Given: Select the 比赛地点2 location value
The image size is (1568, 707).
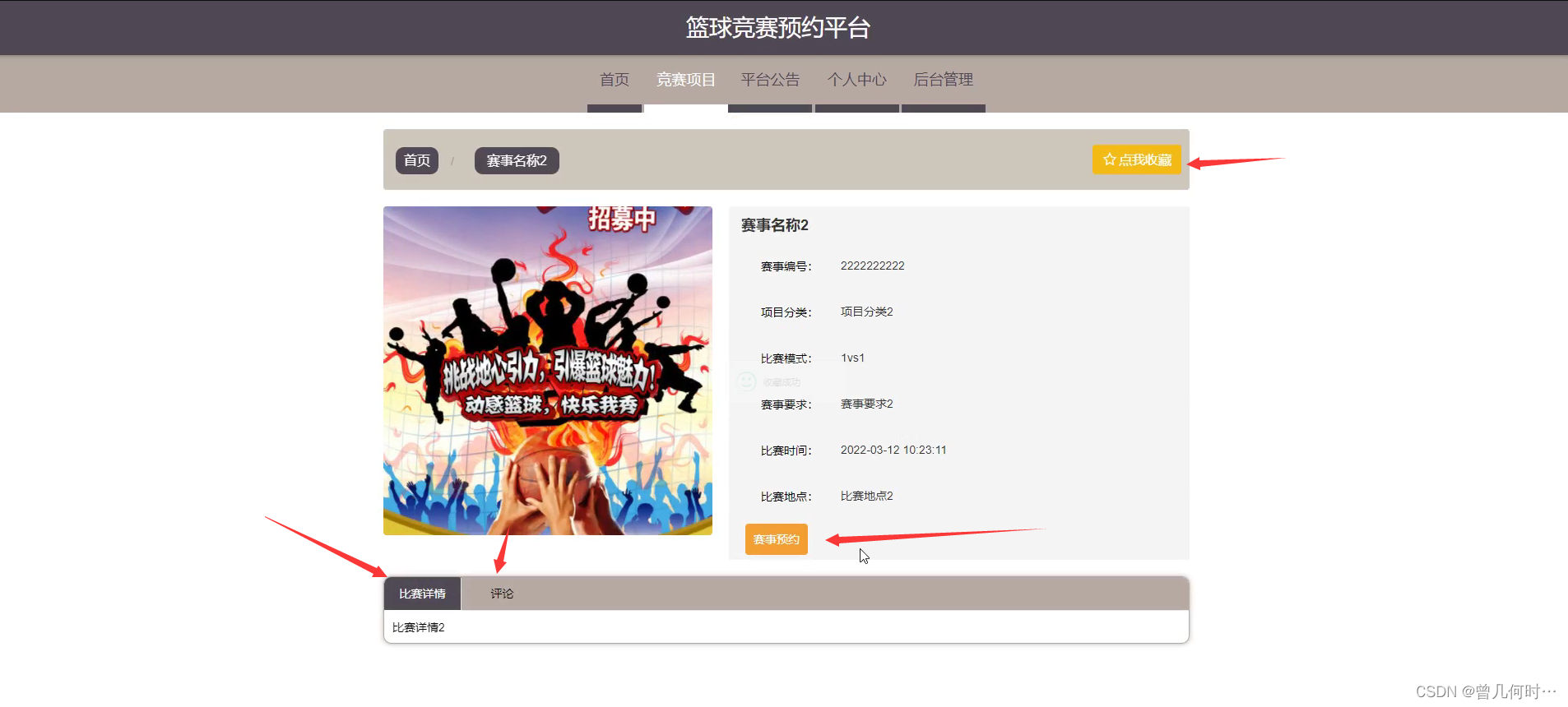Looking at the screenshot, I should [x=866, y=496].
